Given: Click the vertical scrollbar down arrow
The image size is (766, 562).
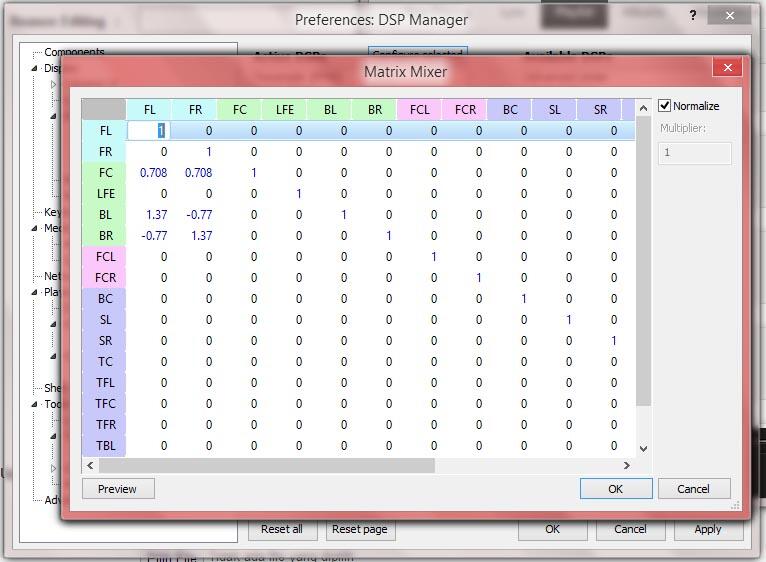Looking at the screenshot, I should point(643,448).
